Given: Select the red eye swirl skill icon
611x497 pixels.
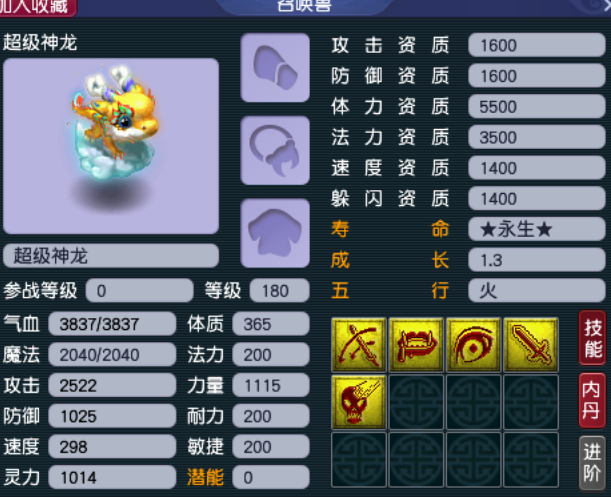Looking at the screenshot, I should point(473,345).
